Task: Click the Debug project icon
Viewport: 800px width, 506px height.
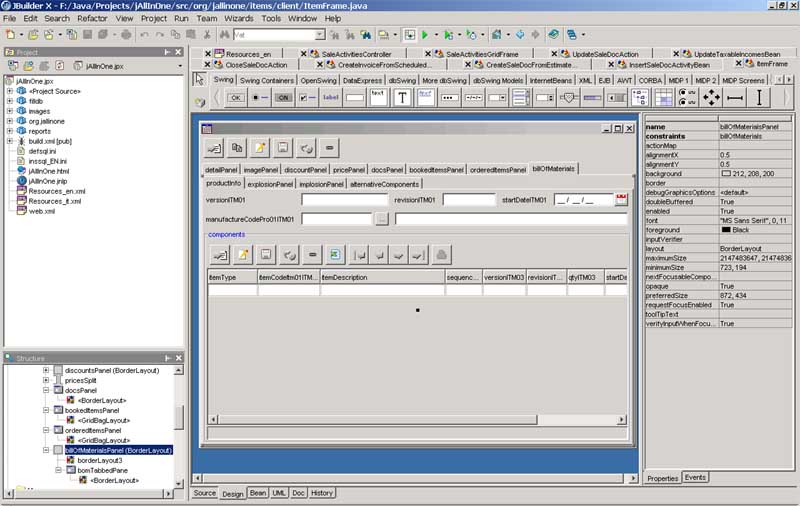Action: tap(448, 35)
